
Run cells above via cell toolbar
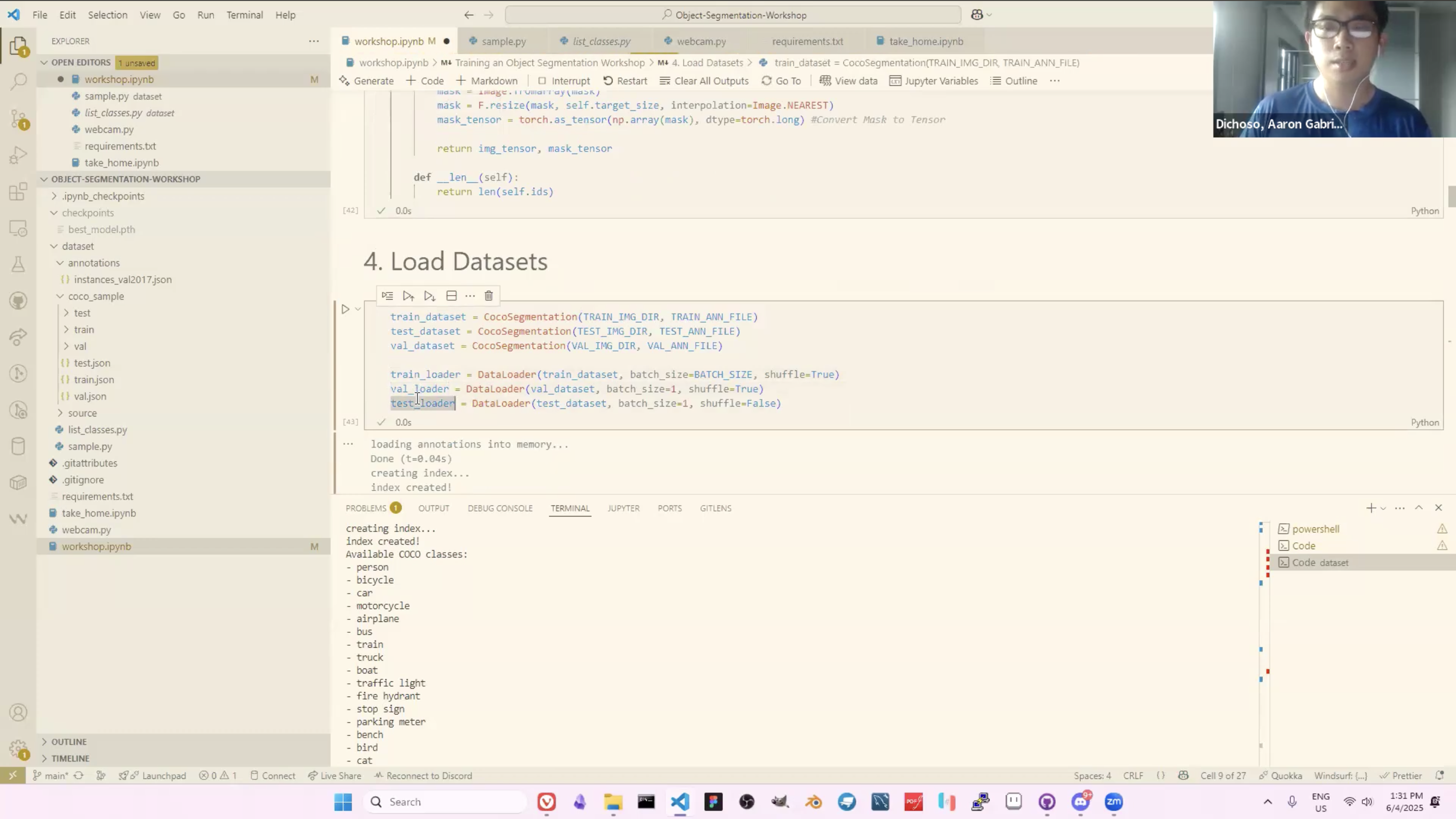[409, 296]
